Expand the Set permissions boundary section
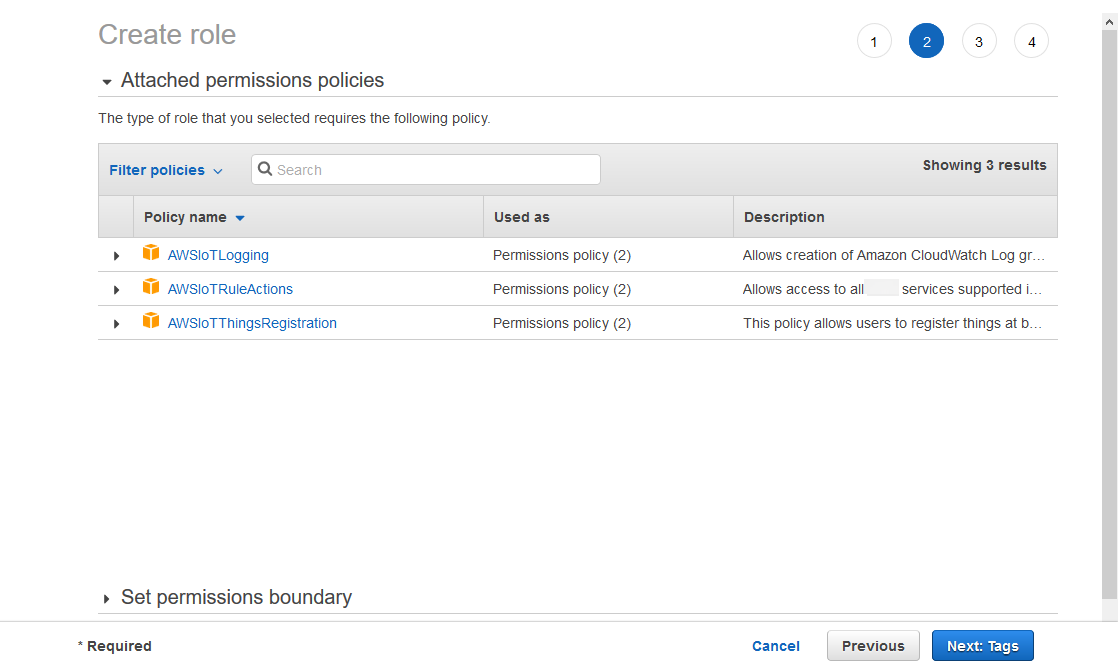Image resolution: width=1118 pixels, height=669 pixels. [x=107, y=599]
